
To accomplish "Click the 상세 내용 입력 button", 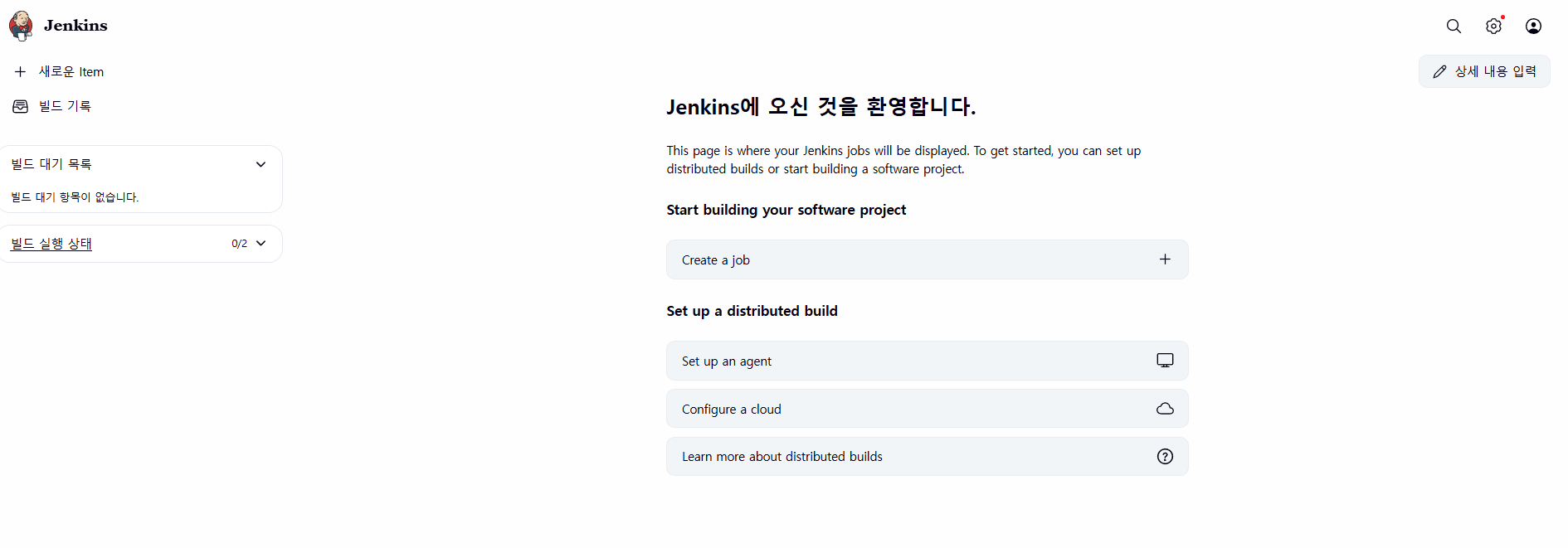I will [x=1484, y=71].
